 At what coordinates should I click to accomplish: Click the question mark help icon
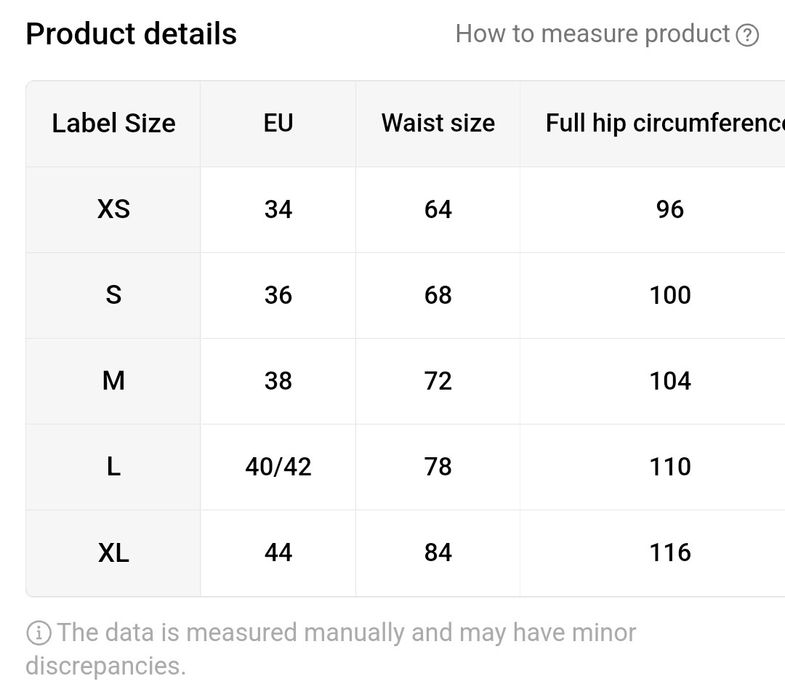pos(747,35)
